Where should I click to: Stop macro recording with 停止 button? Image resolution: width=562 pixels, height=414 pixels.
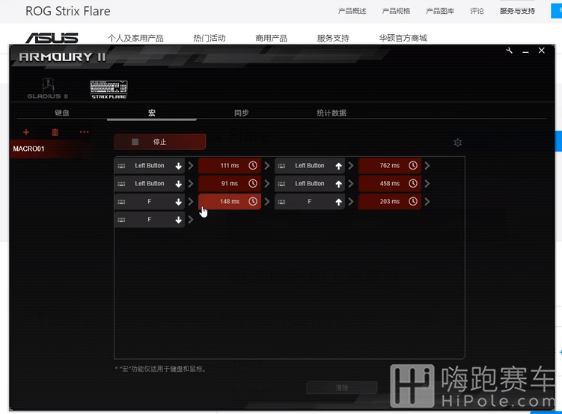tap(160, 142)
